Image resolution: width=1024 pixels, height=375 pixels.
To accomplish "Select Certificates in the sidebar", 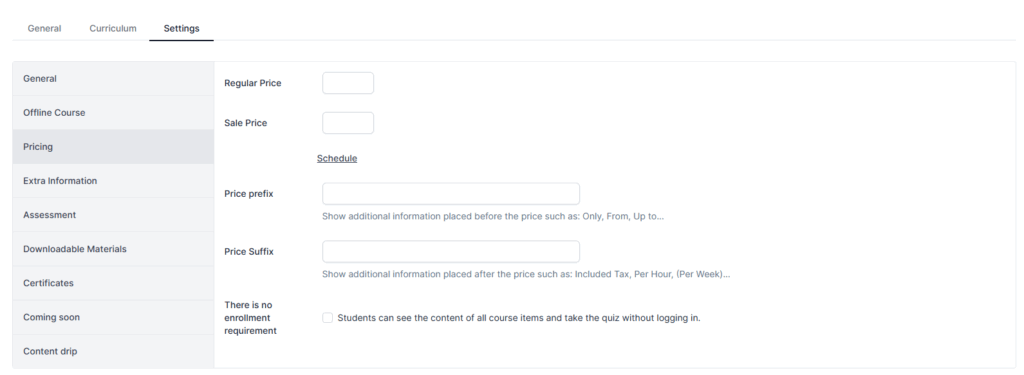I will tap(113, 283).
